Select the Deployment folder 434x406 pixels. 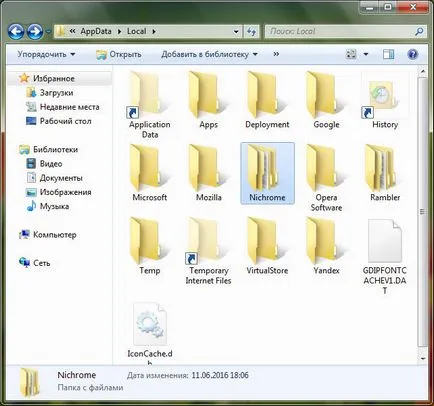coord(267,100)
